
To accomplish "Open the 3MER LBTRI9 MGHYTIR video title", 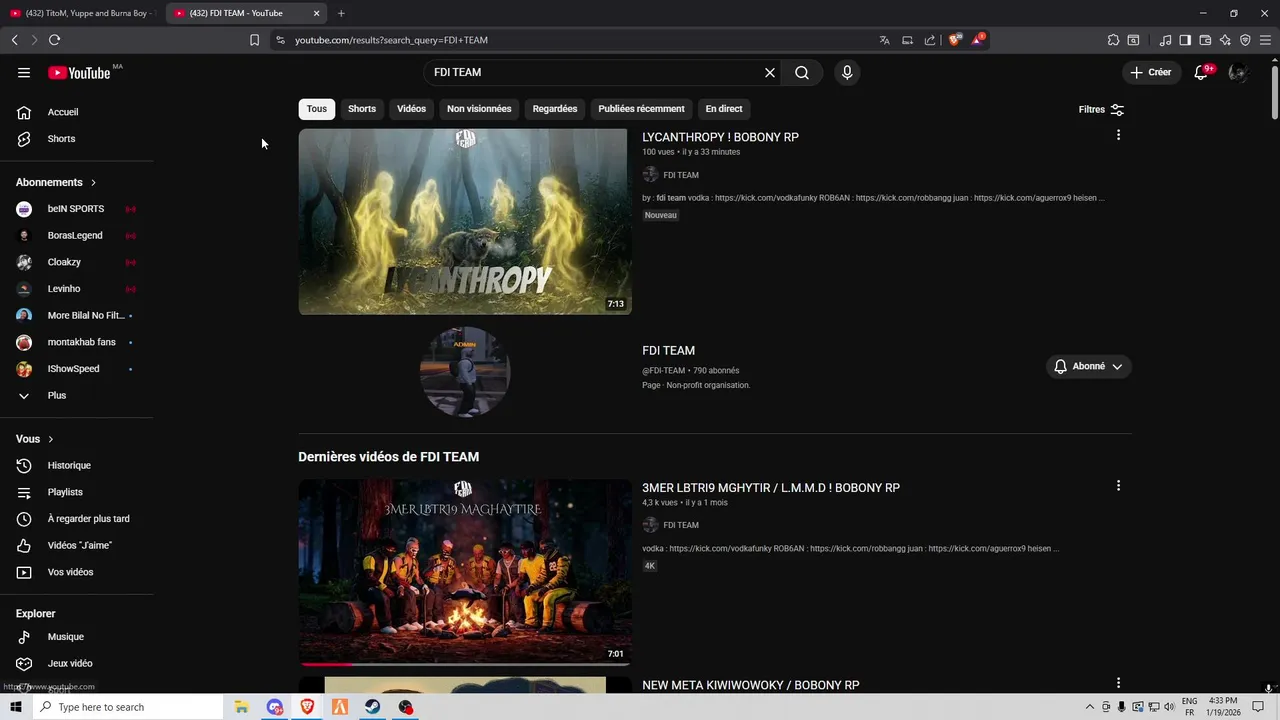I will point(771,488).
